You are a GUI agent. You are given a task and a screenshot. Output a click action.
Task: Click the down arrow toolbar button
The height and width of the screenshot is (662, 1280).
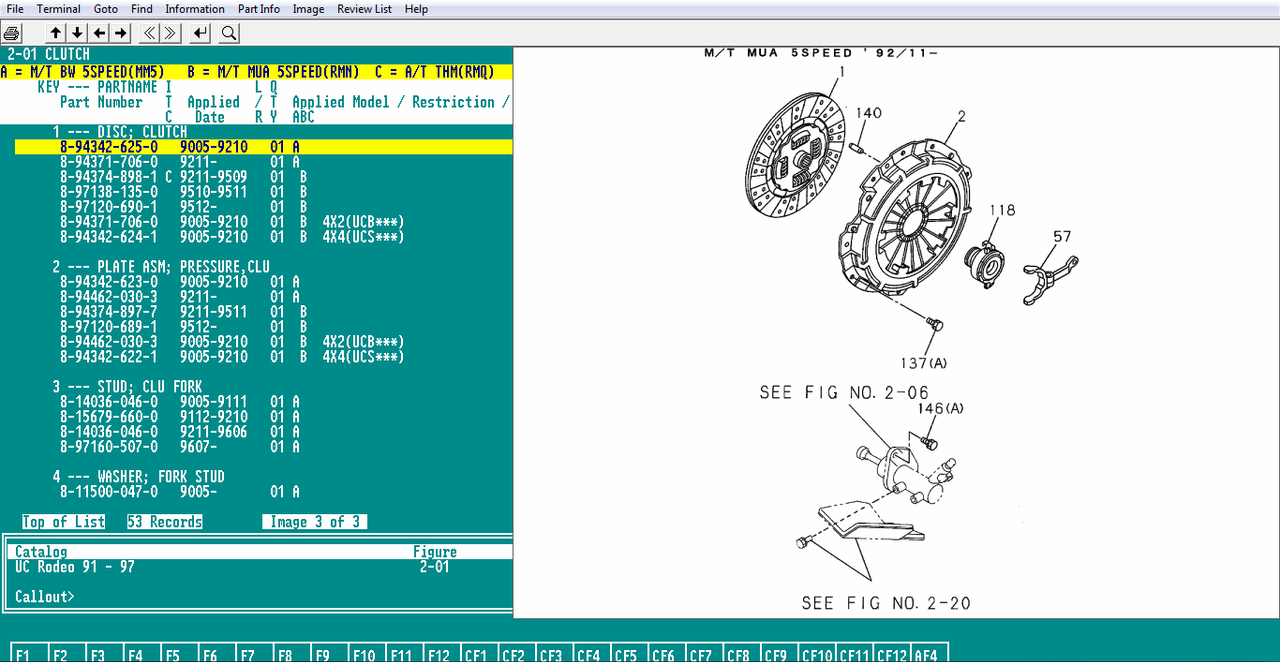pos(78,33)
